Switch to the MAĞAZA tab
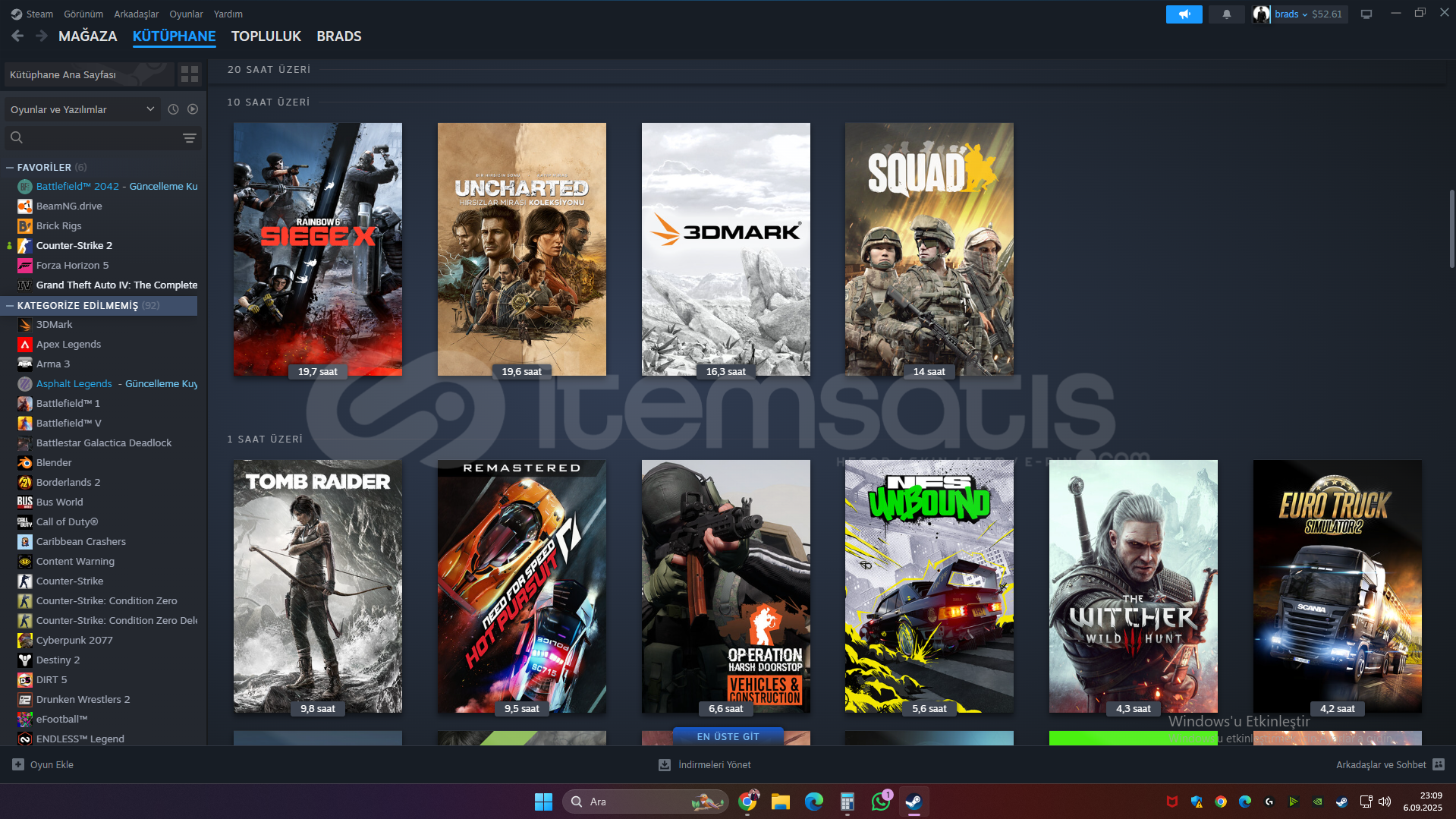 click(88, 36)
